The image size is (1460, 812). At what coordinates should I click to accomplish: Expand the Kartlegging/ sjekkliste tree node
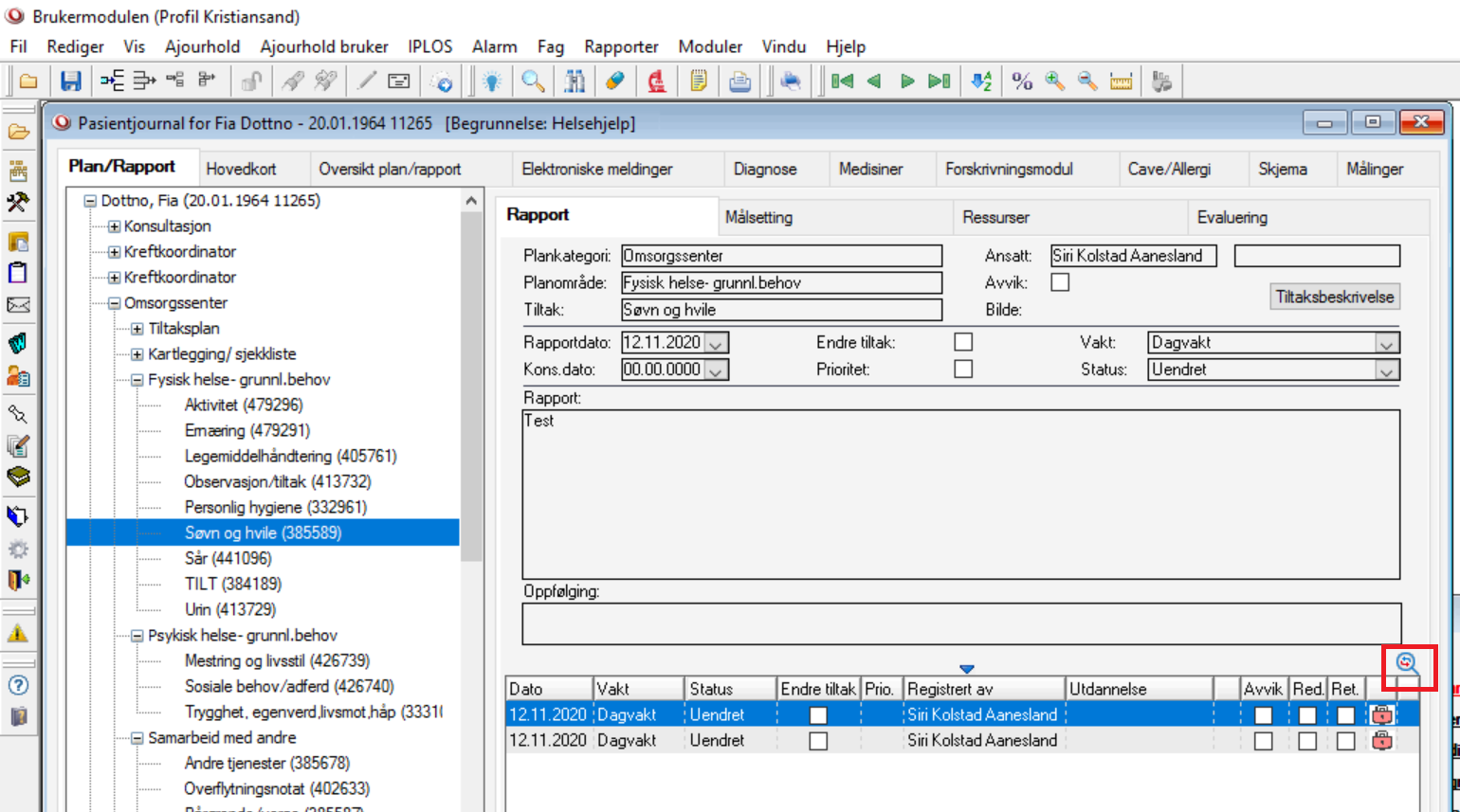pyautogui.click(x=137, y=354)
